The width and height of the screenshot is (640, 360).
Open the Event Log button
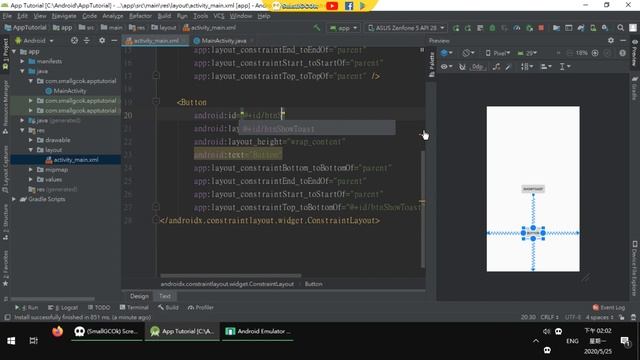pyautogui.click(x=609, y=307)
